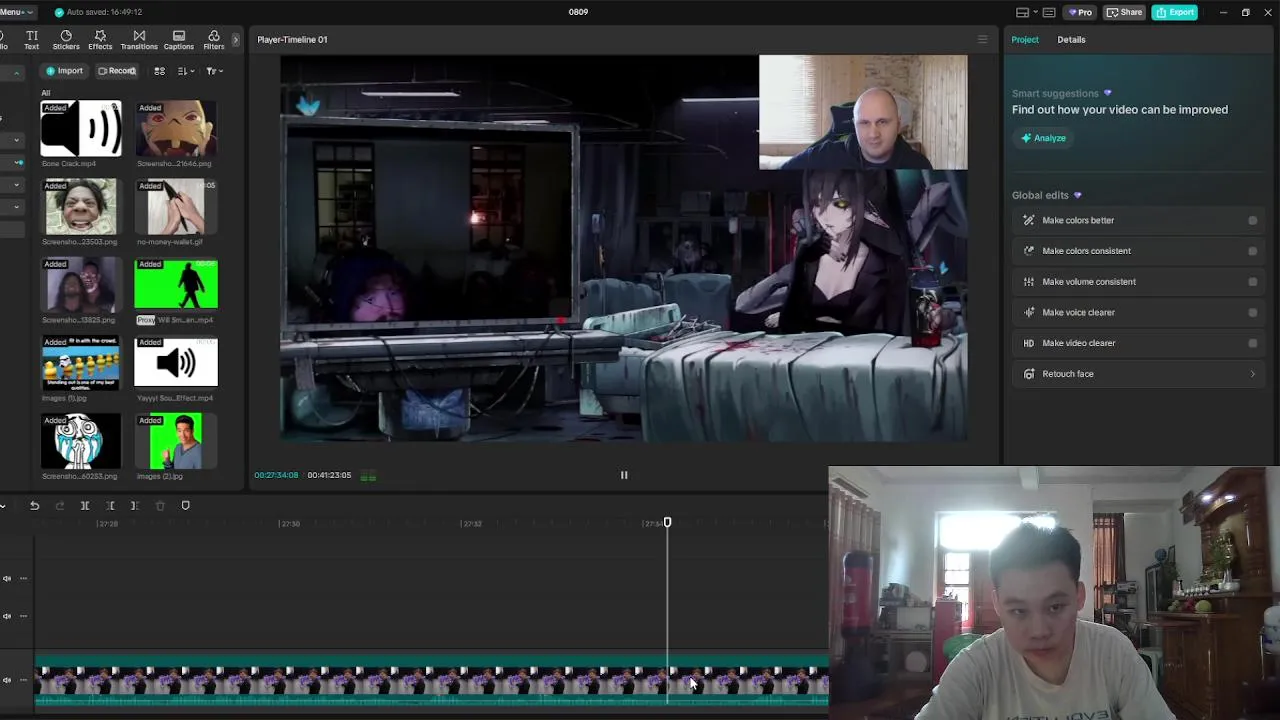1280x720 pixels.
Task: Click the Delete right trim icon
Action: 135,506
